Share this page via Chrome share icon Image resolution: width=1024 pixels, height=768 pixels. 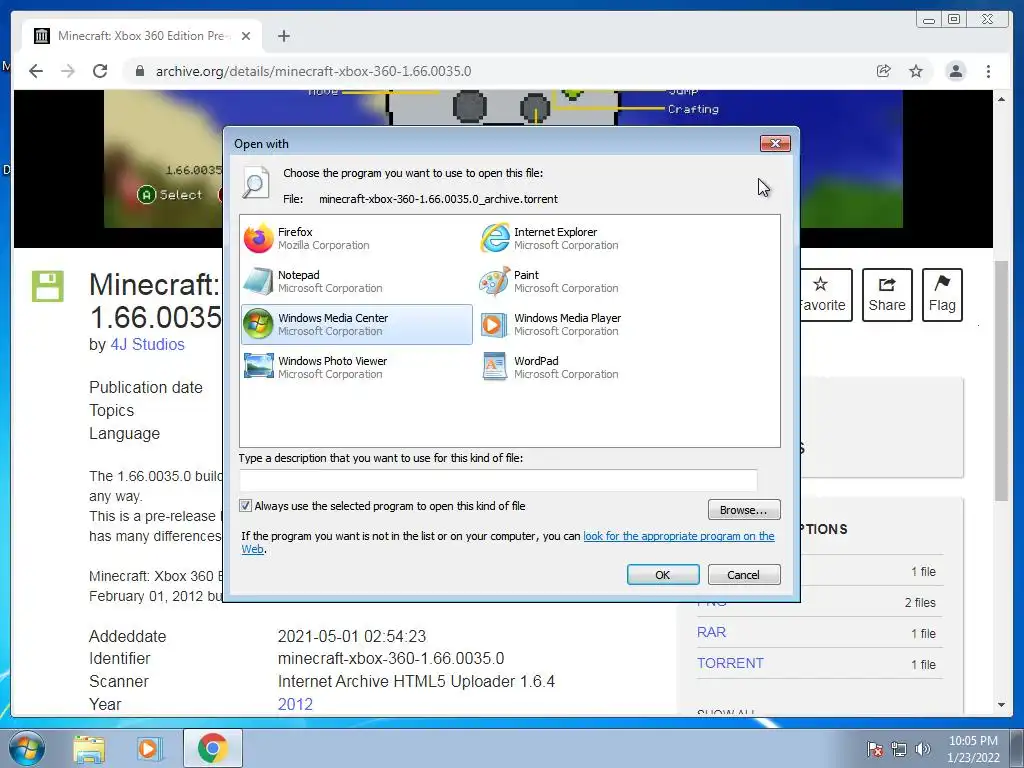click(884, 71)
